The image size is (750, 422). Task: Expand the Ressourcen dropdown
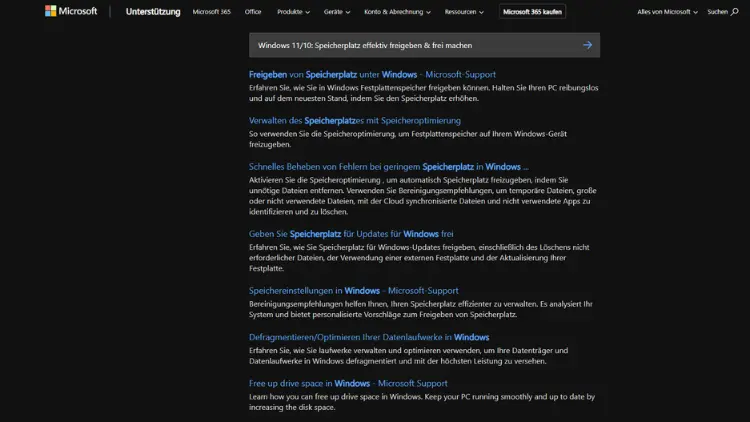pyautogui.click(x=464, y=11)
